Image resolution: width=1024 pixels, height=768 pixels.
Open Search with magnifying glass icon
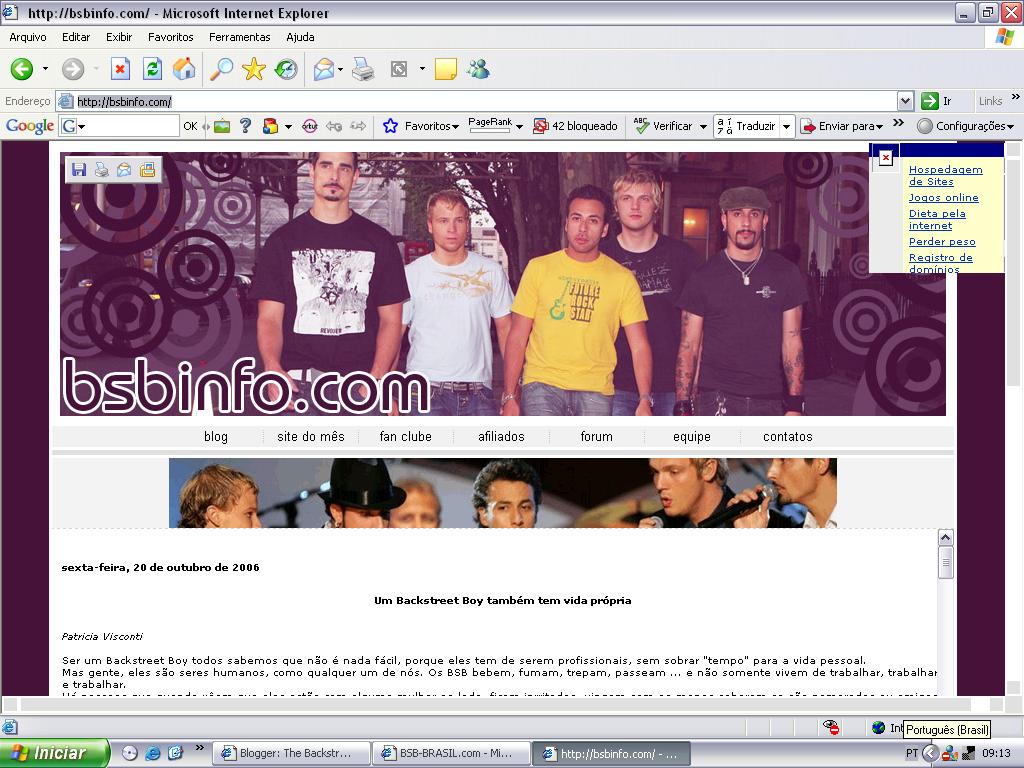(x=221, y=69)
